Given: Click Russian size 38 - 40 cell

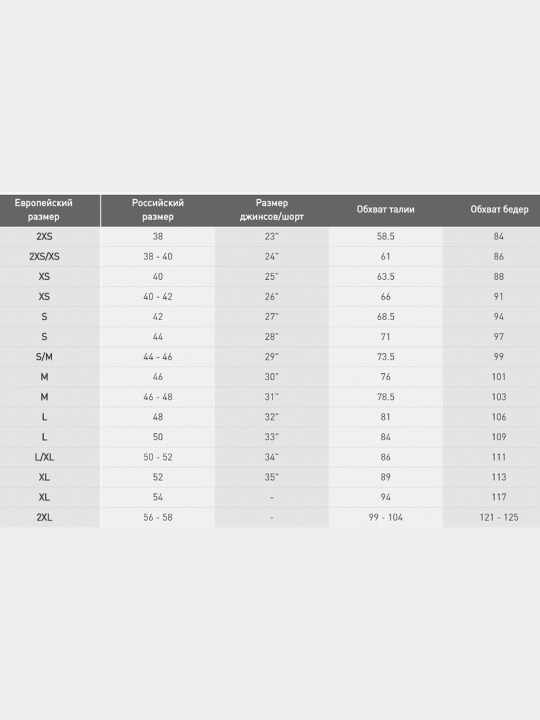Looking at the screenshot, I should pos(158,257).
